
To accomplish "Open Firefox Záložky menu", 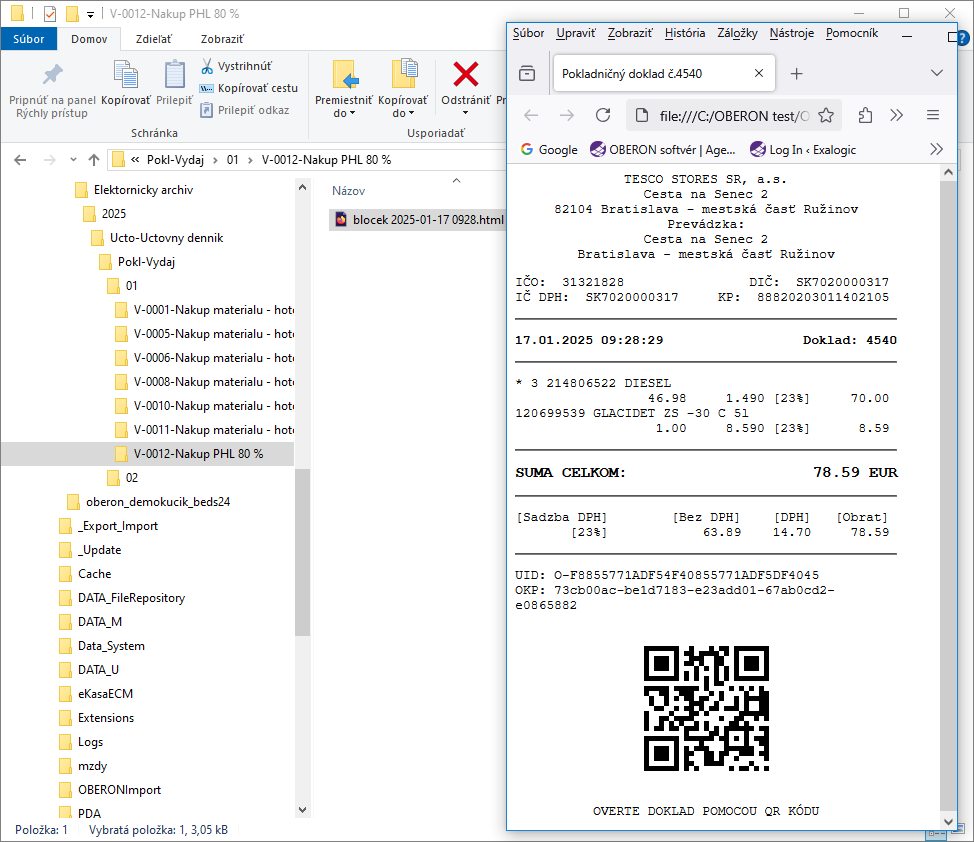I will pyautogui.click(x=737, y=33).
